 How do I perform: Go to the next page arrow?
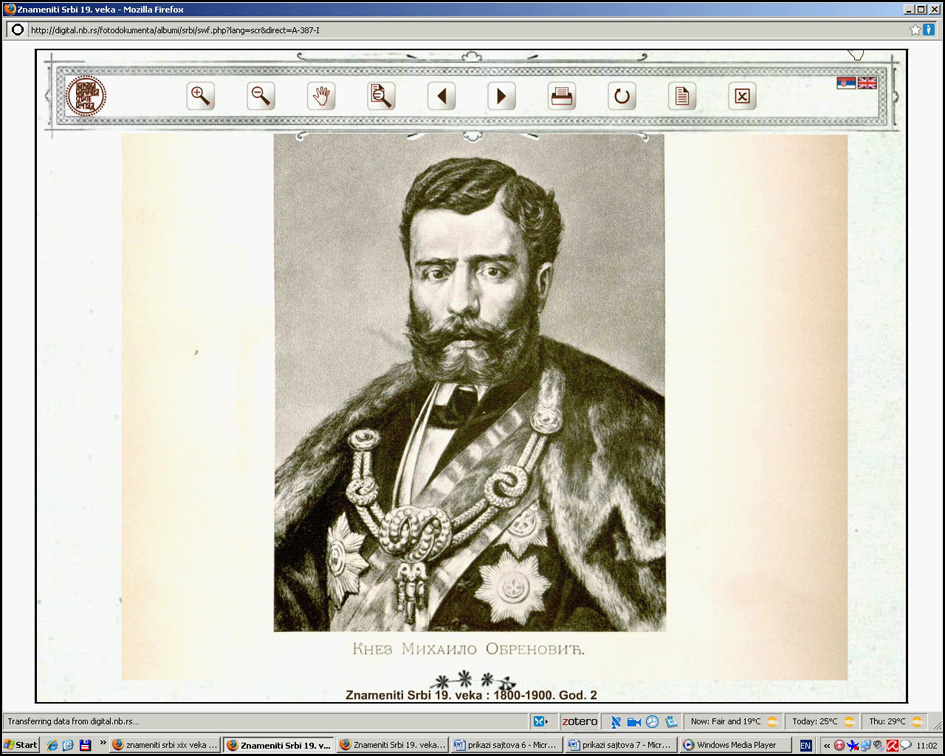click(501, 96)
